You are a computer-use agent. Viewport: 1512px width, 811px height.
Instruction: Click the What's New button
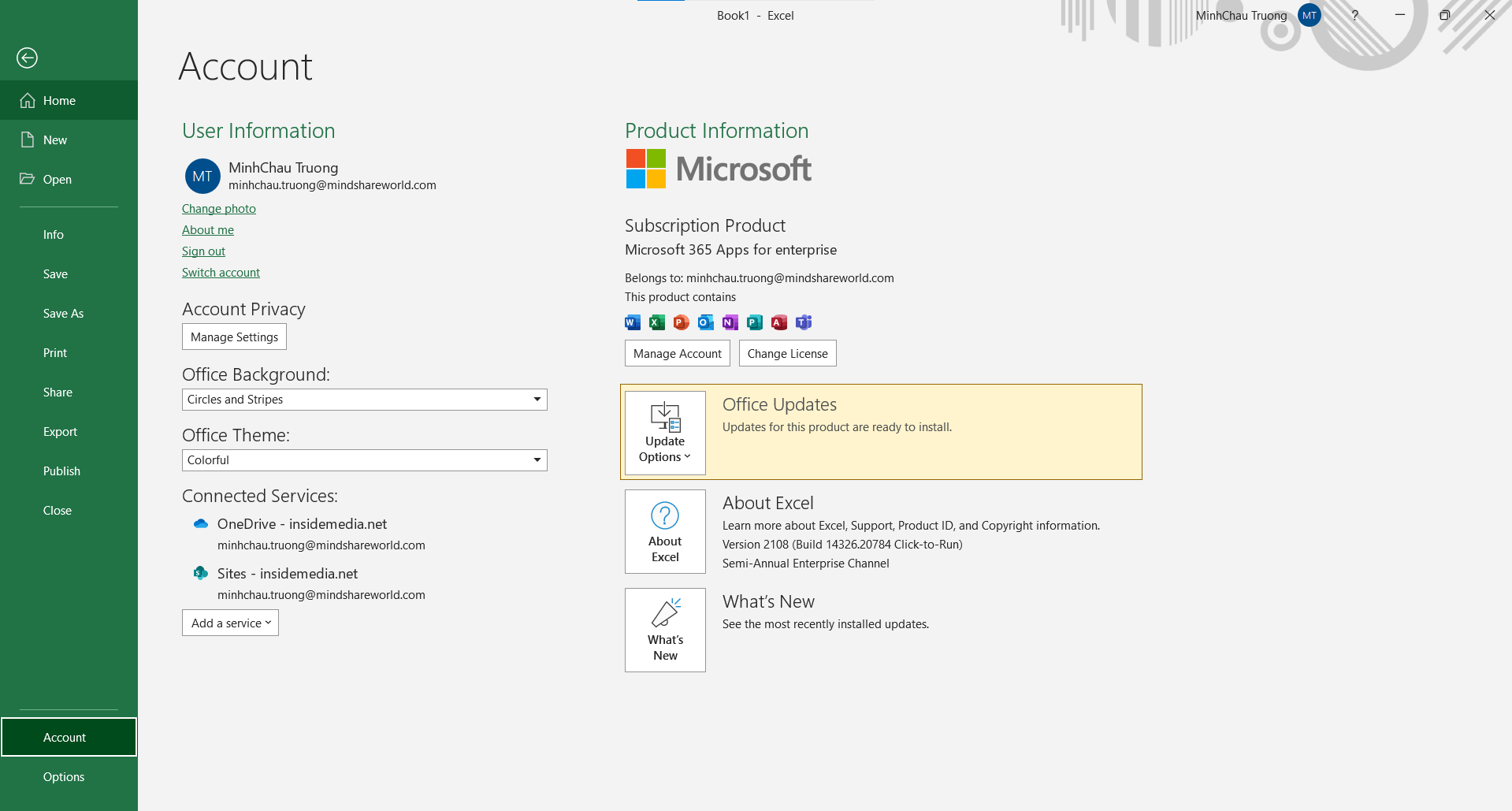pyautogui.click(x=665, y=630)
